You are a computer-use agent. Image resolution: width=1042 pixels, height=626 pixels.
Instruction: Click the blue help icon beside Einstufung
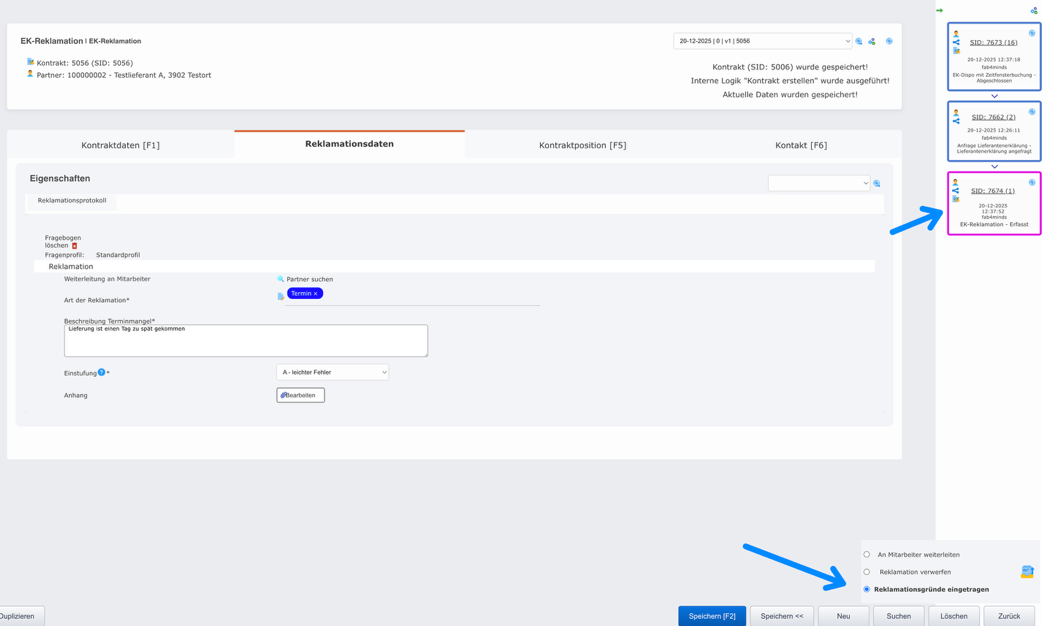pyautogui.click(x=101, y=372)
